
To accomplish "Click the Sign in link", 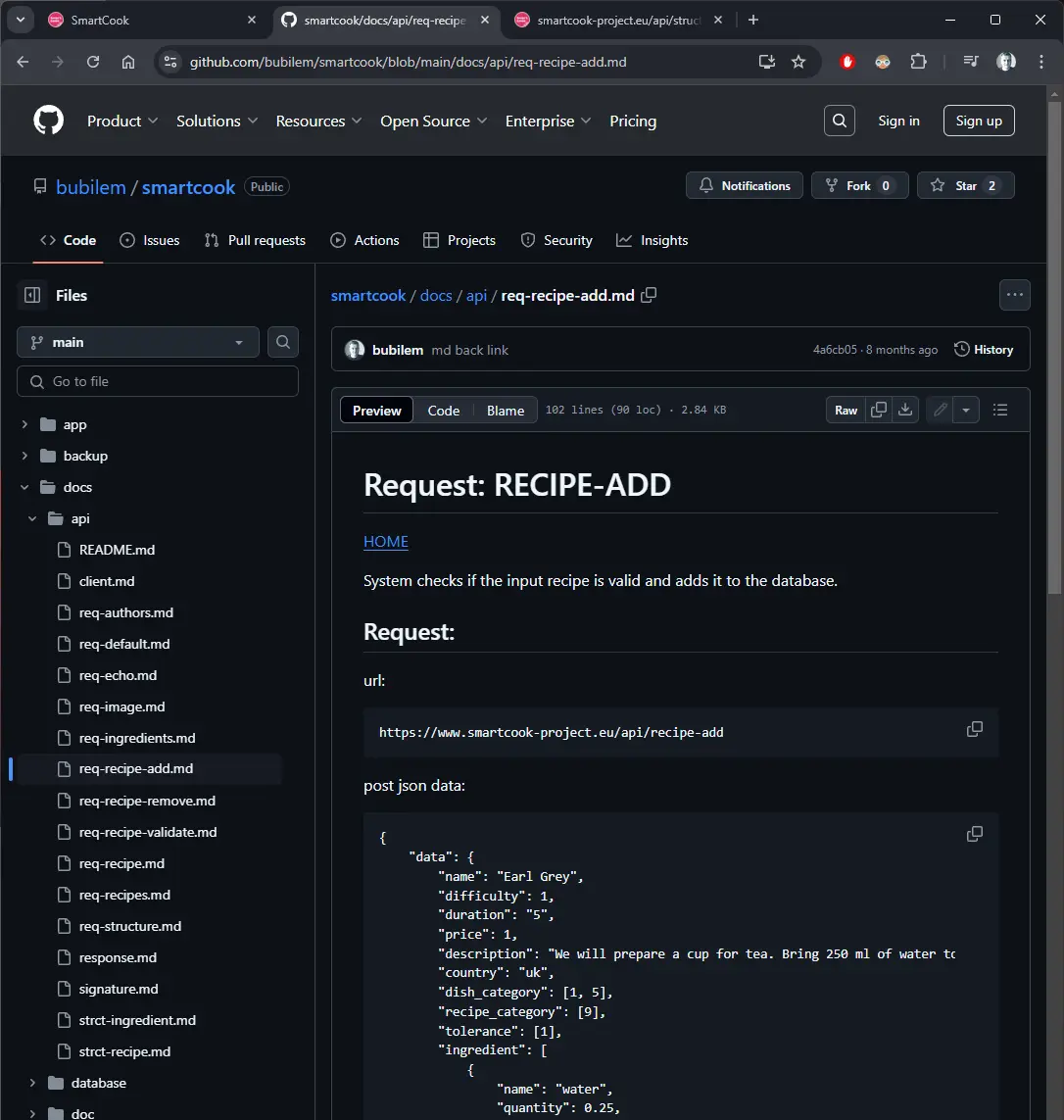I will [898, 121].
